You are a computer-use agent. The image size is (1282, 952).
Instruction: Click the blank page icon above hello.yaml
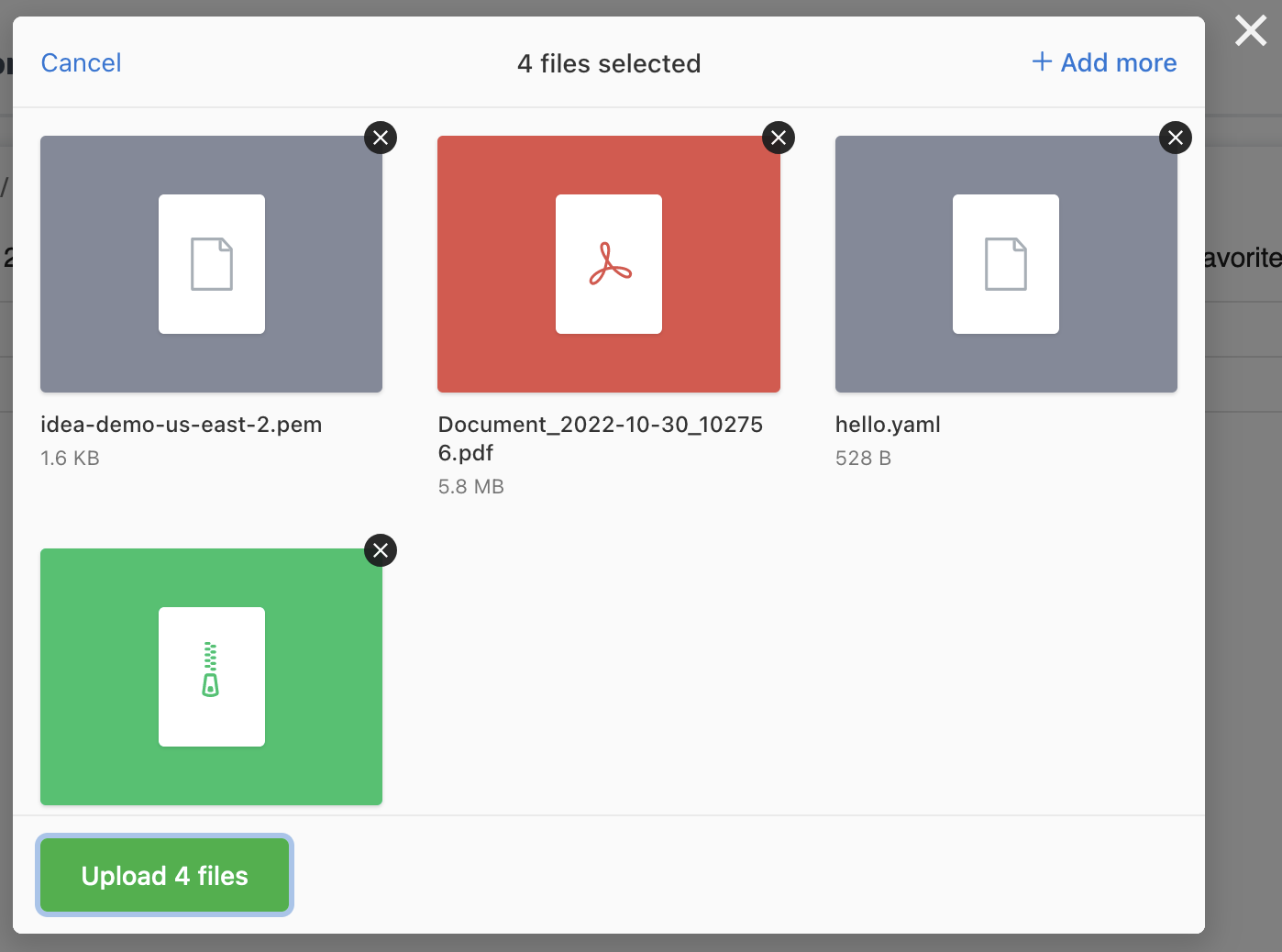1006,264
